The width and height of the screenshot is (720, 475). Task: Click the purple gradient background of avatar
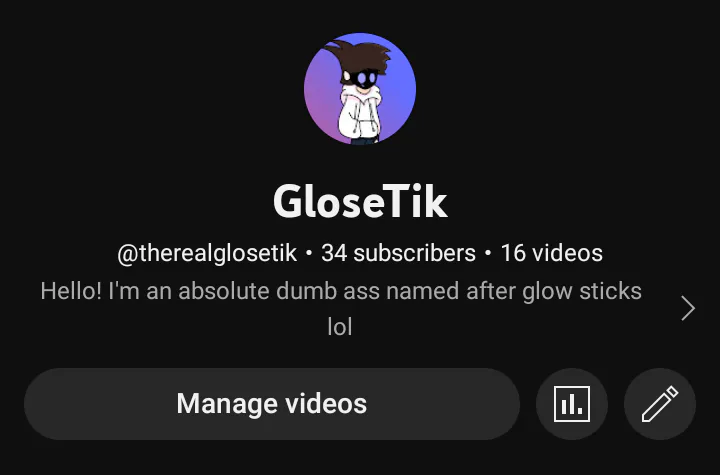(x=321, y=99)
